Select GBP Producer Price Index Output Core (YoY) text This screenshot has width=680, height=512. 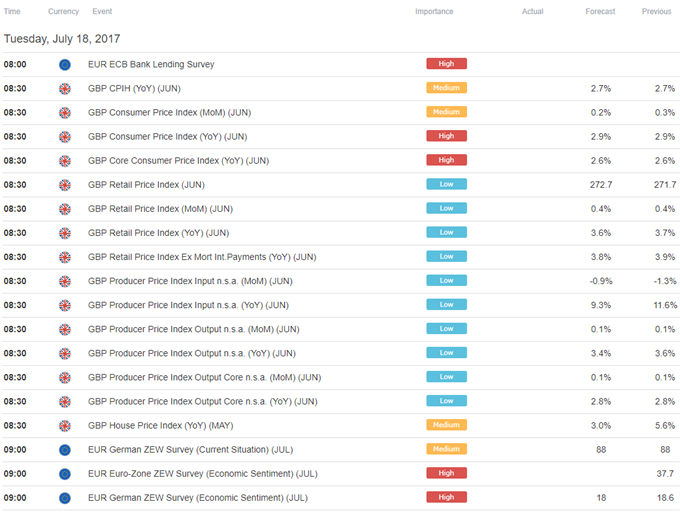[x=203, y=401]
